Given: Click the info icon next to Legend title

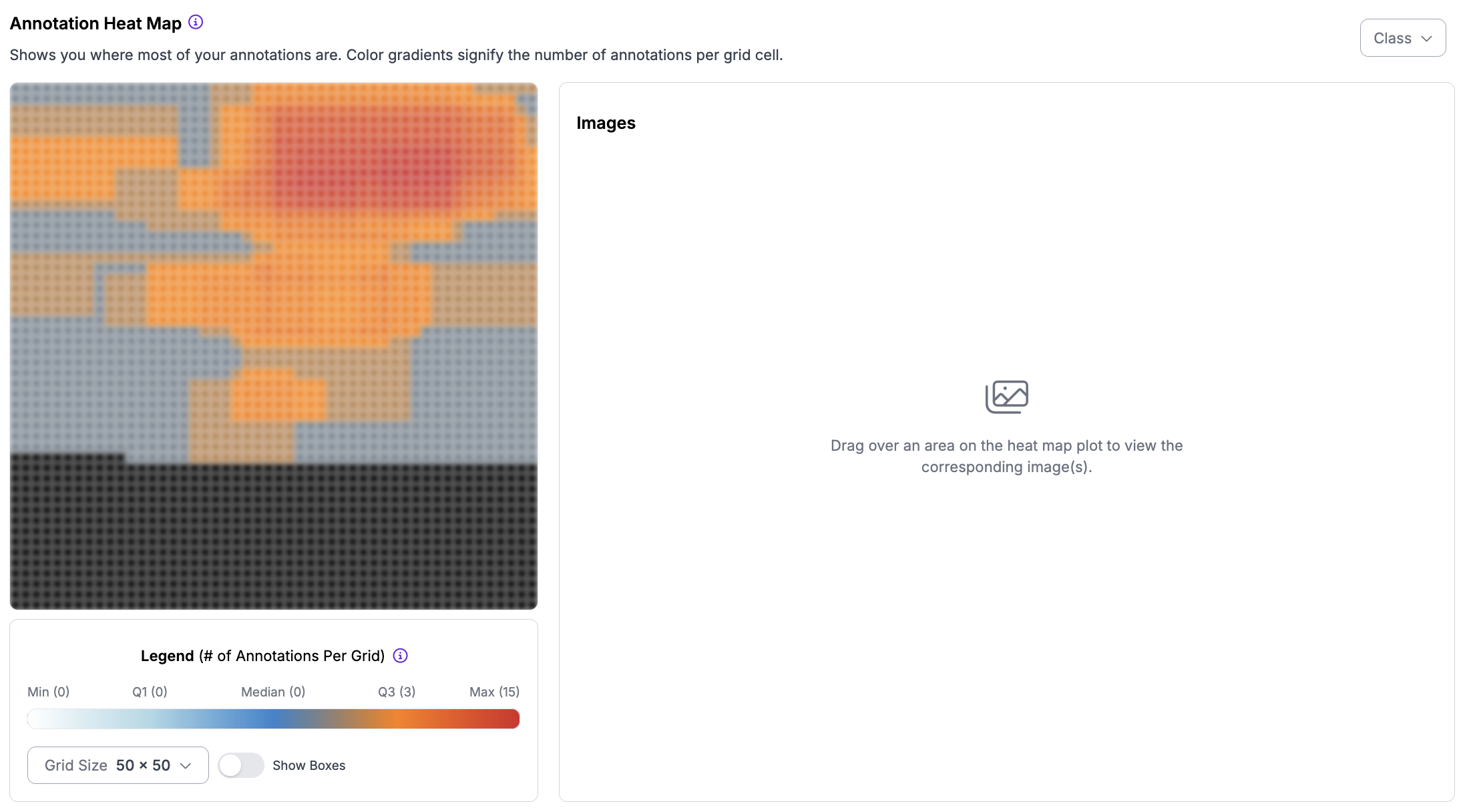Looking at the screenshot, I should click(401, 656).
